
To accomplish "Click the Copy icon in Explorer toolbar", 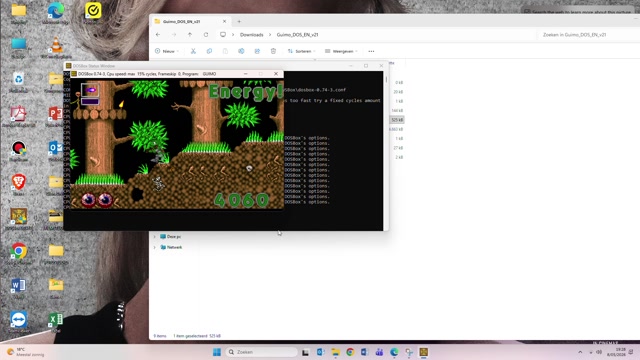I will point(209,51).
